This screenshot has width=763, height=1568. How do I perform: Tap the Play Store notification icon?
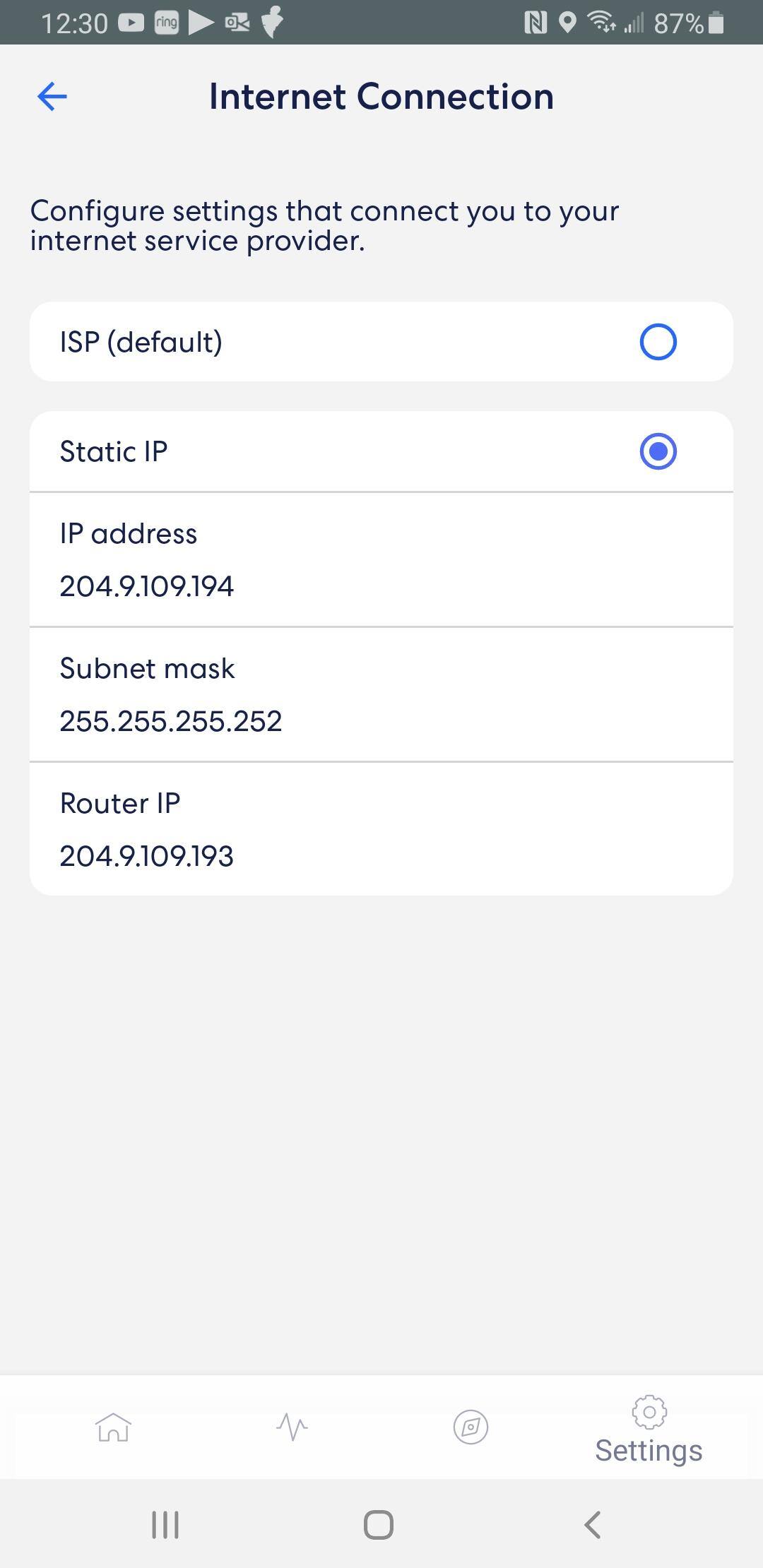click(201, 23)
